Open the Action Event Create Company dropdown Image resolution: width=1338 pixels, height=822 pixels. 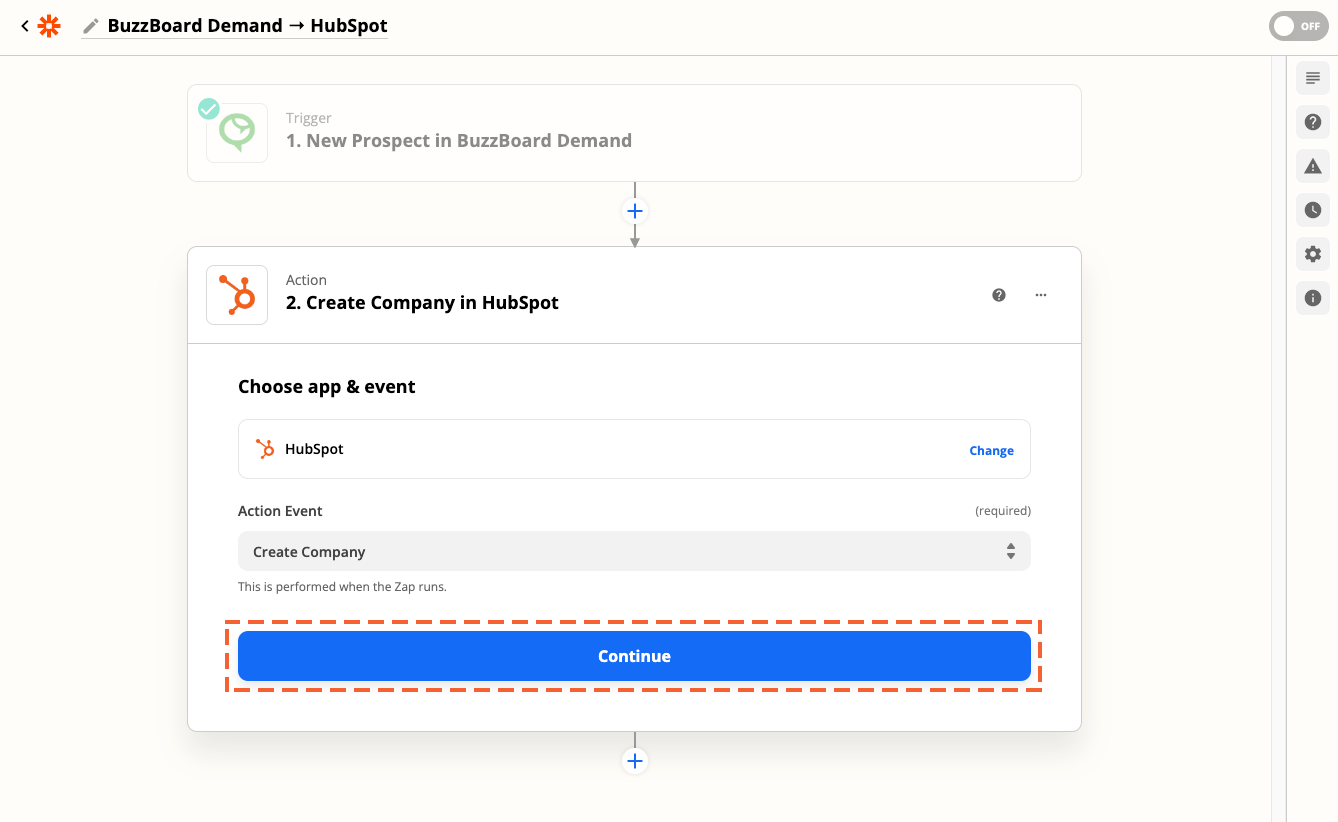[634, 552]
